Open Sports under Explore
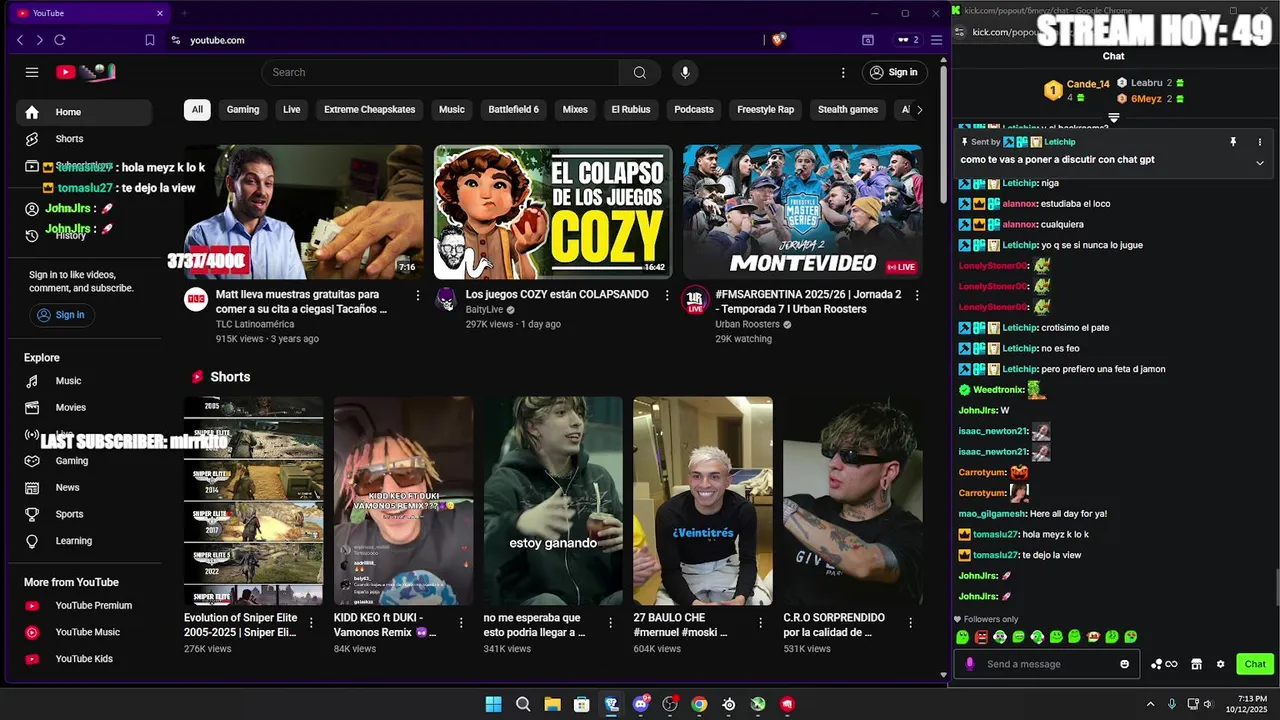Viewport: 1280px width, 720px height. [84, 514]
